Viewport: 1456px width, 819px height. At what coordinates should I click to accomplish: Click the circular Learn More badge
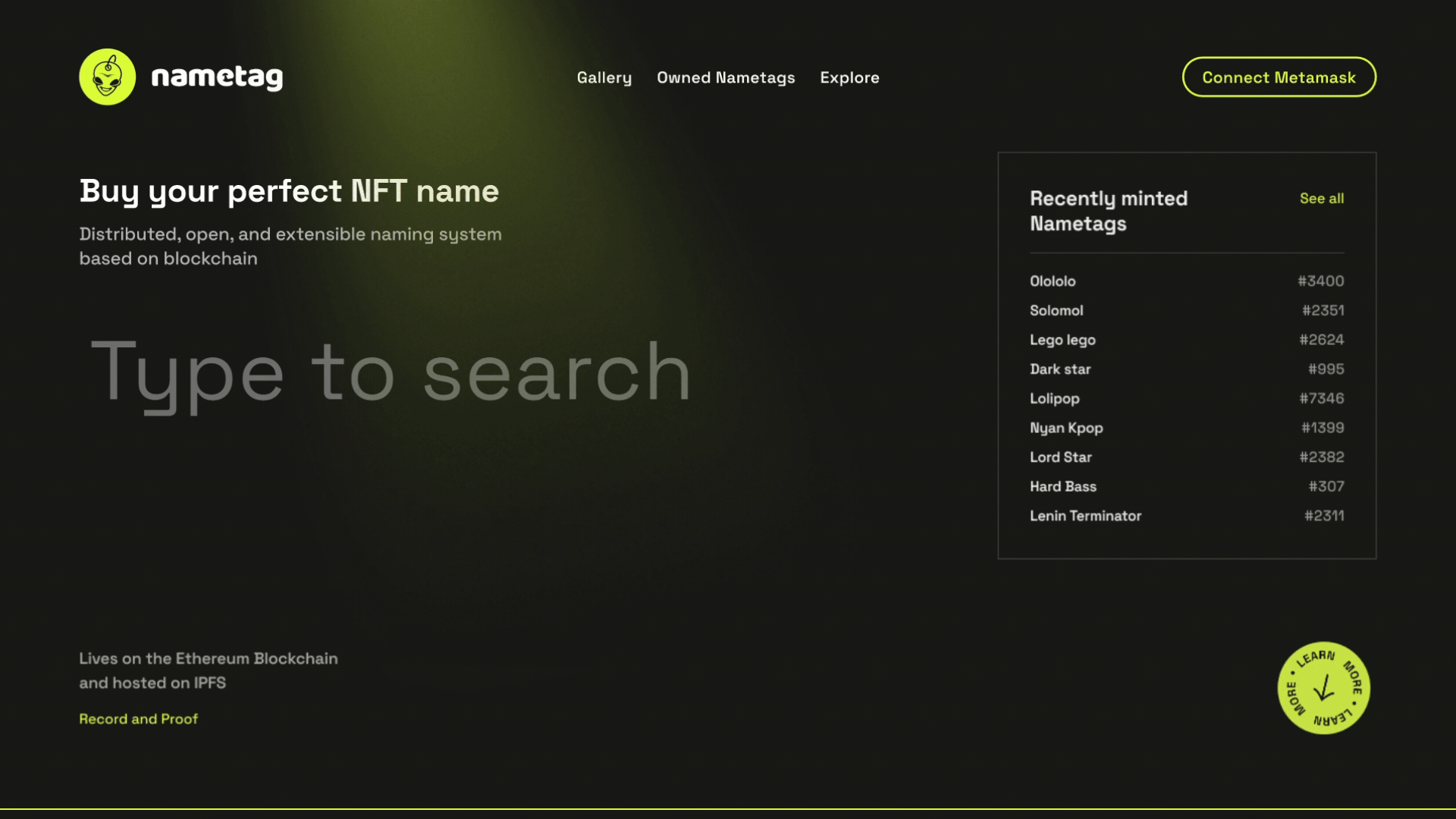tap(1323, 688)
